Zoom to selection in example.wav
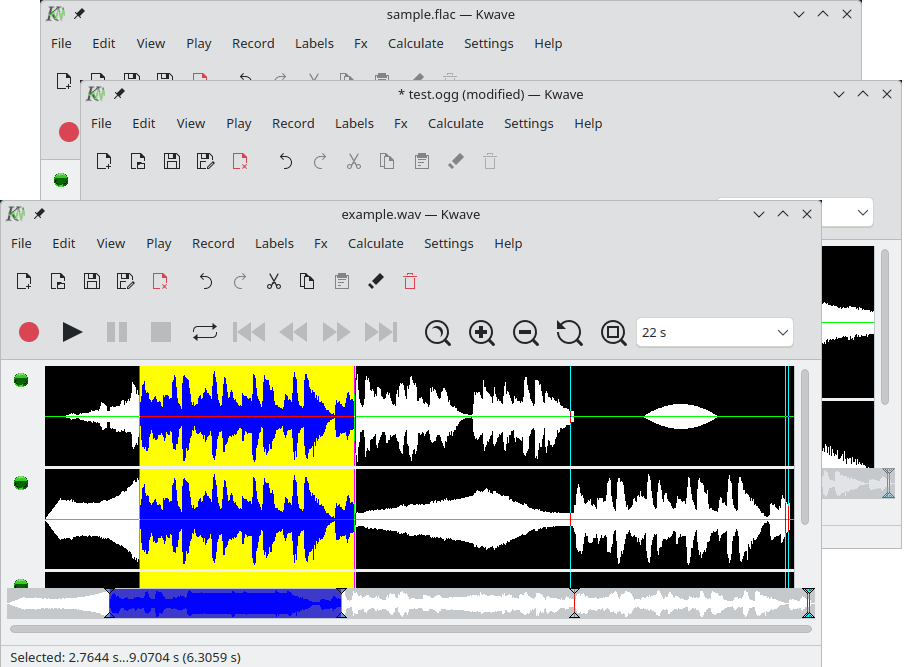This screenshot has width=906, height=667. (438, 333)
